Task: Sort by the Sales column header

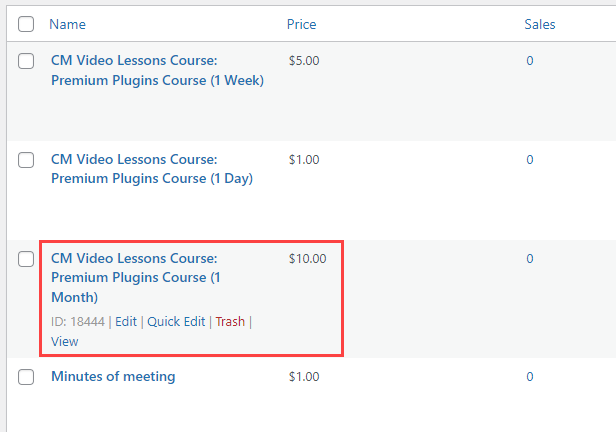Action: click(540, 24)
